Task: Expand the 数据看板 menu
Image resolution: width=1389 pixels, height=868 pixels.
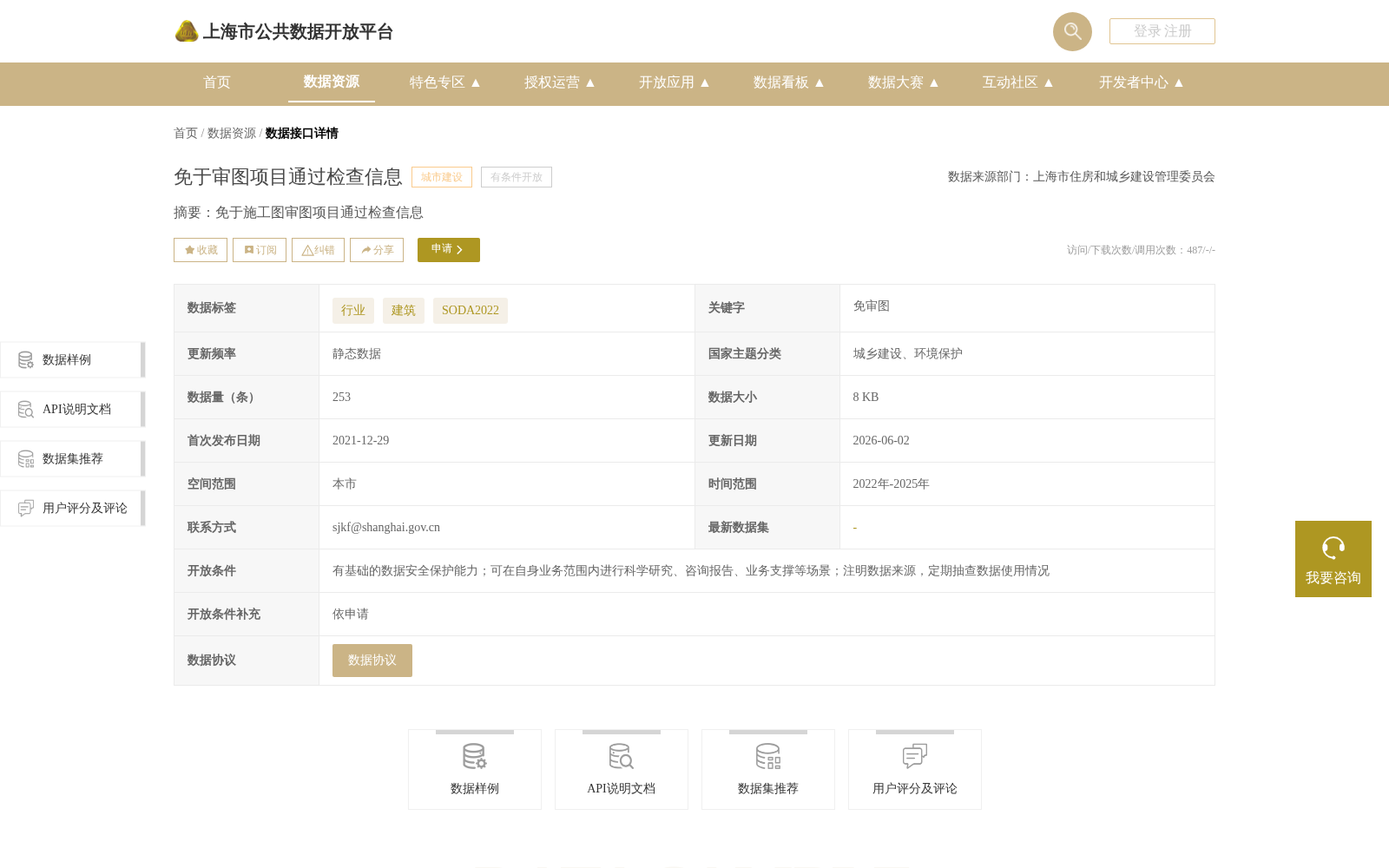Action: click(x=789, y=82)
